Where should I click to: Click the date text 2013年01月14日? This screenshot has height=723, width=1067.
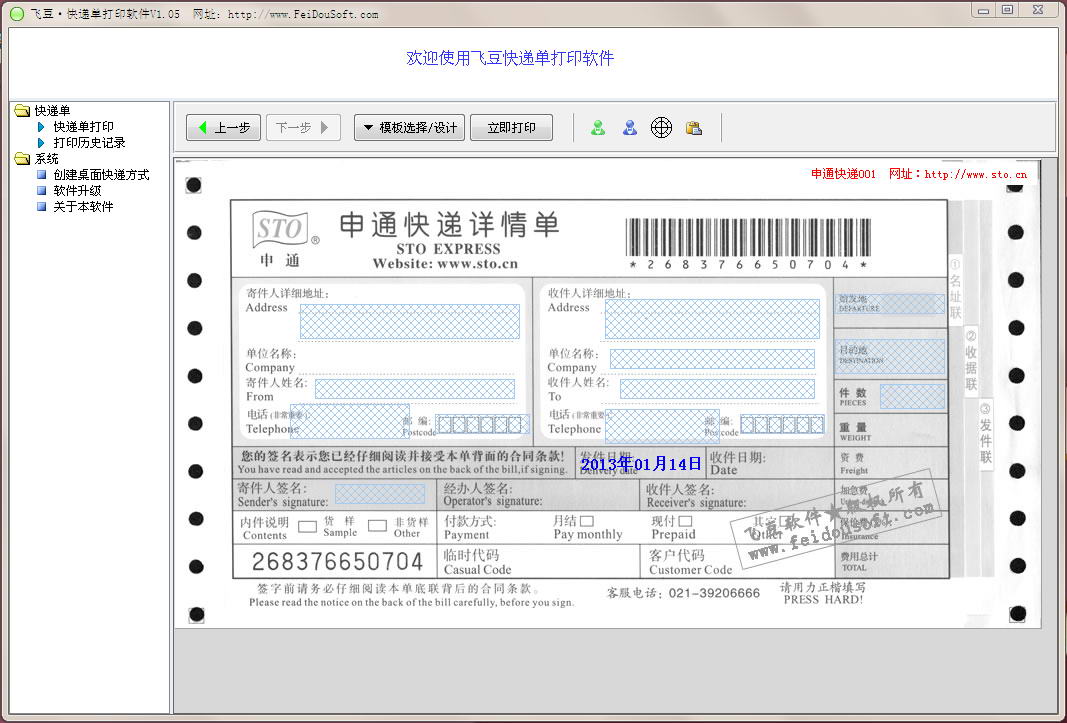641,464
